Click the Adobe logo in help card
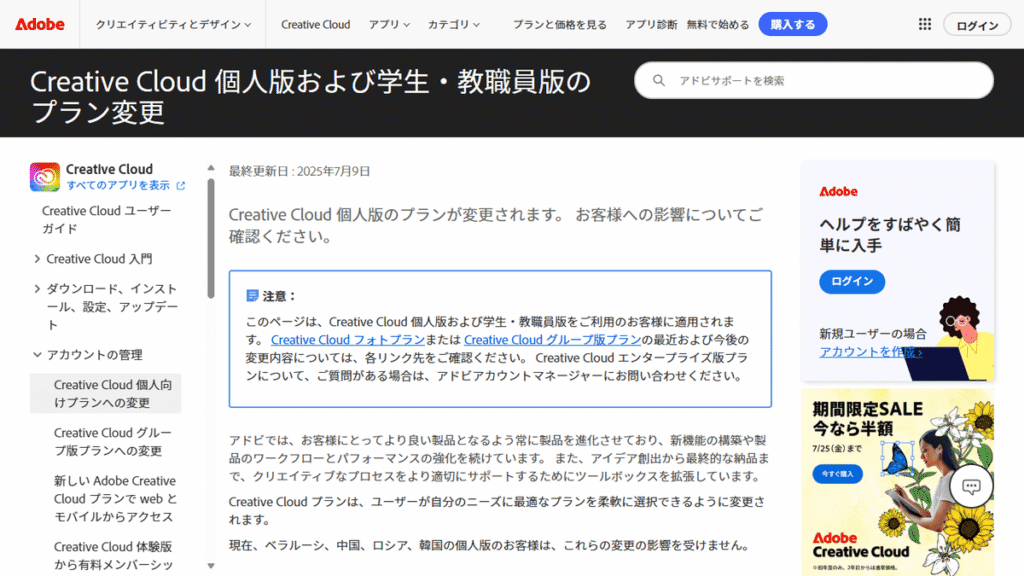 [x=838, y=191]
